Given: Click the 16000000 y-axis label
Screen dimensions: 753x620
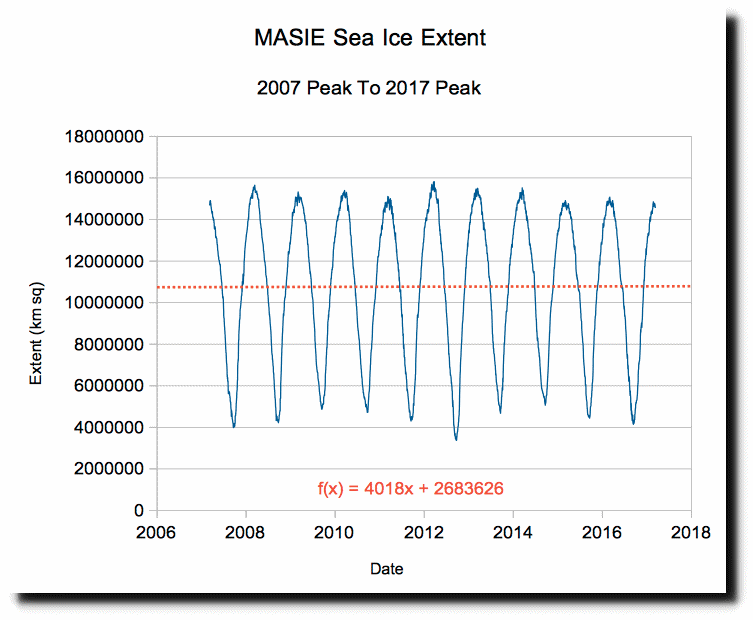Looking at the screenshot, I should (x=104, y=178).
